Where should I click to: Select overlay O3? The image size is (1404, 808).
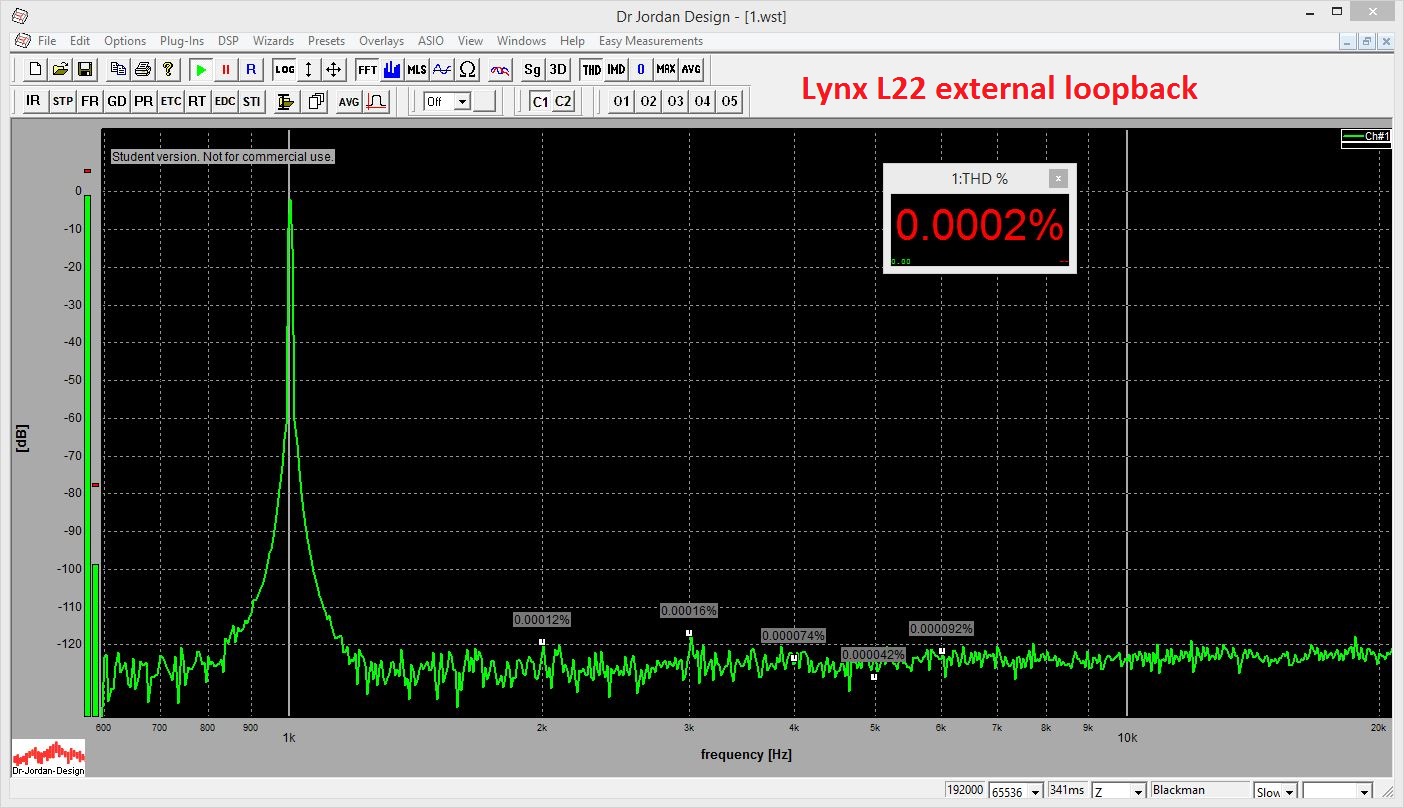tap(676, 101)
